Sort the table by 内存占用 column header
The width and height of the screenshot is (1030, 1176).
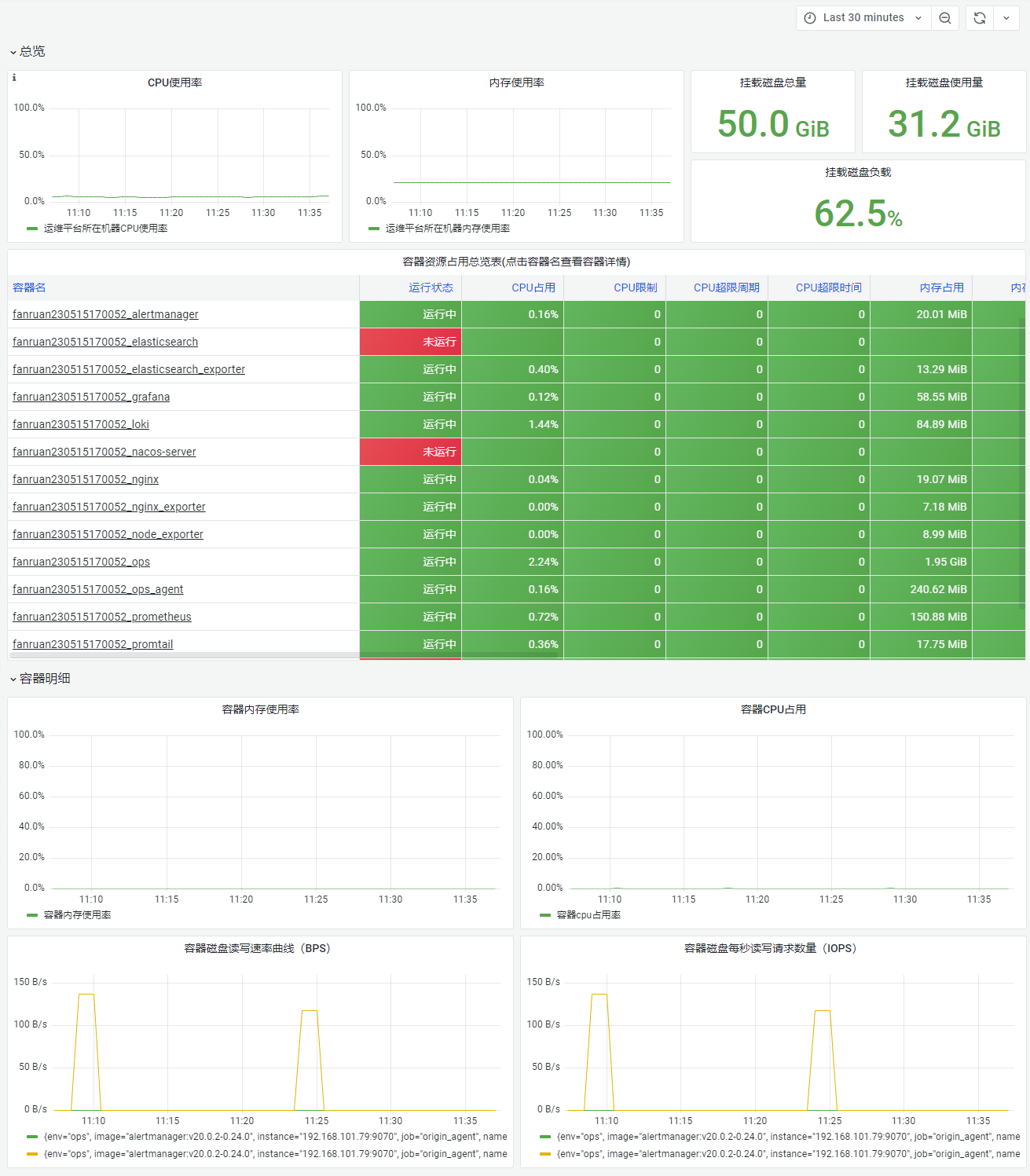[x=941, y=288]
